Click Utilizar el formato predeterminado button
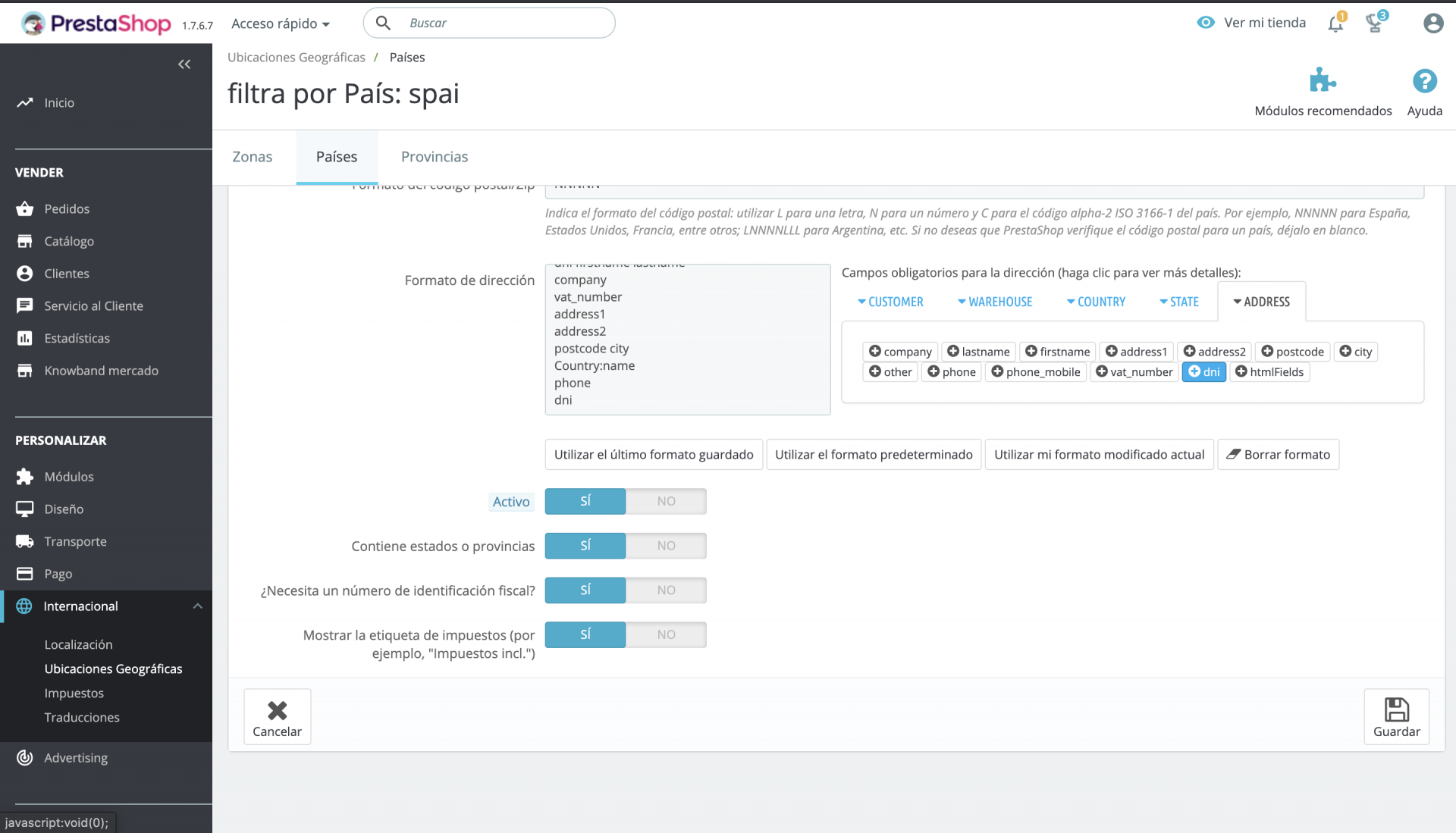The height and width of the screenshot is (833, 1456). tap(874, 455)
